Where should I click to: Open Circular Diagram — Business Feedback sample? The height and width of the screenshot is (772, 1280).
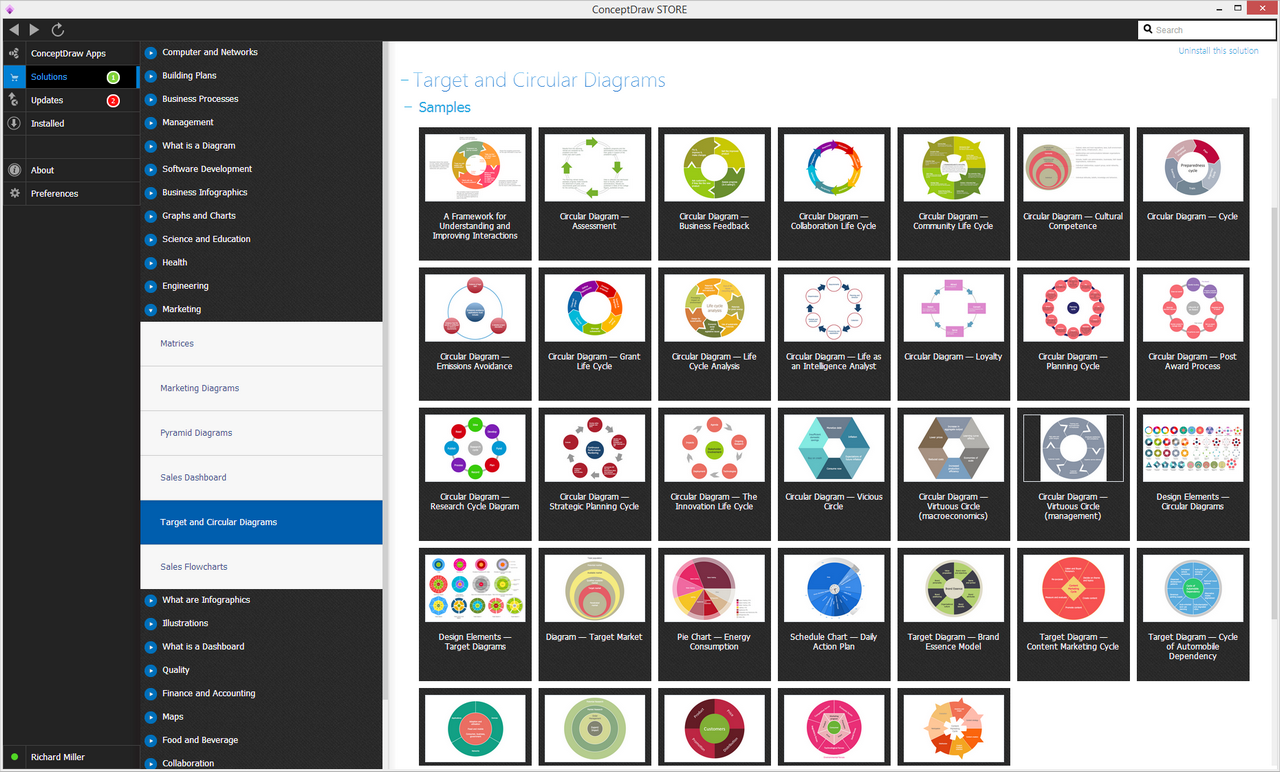(x=714, y=194)
